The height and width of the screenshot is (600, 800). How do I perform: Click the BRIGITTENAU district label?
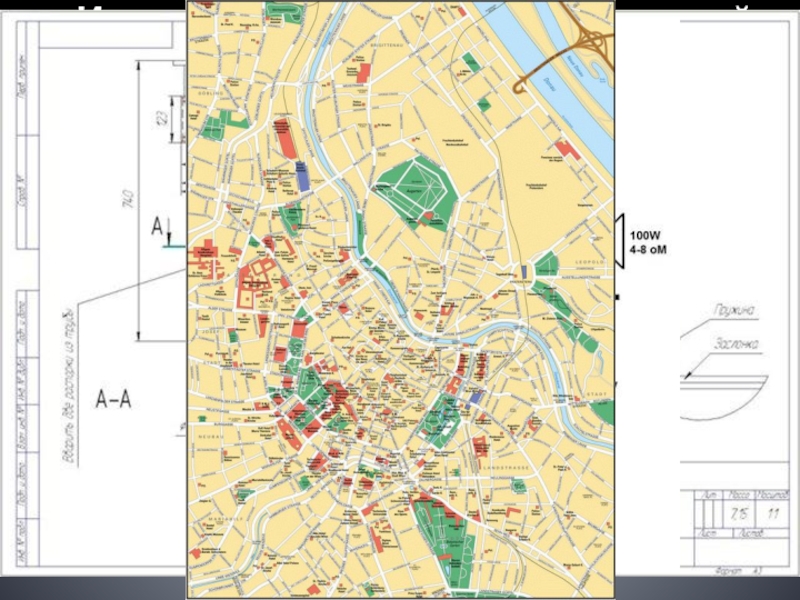pyautogui.click(x=386, y=45)
